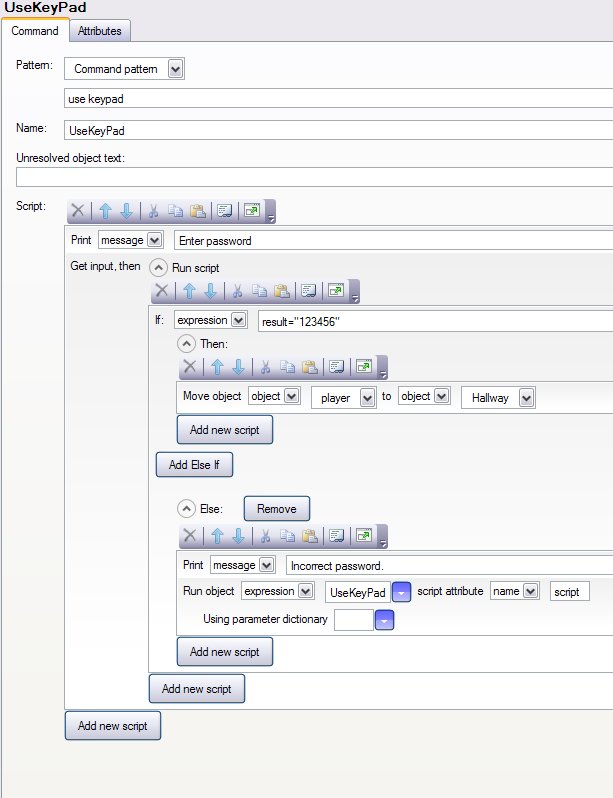613x798 pixels.
Task: Open the Command pattern dropdown
Action: tap(176, 69)
